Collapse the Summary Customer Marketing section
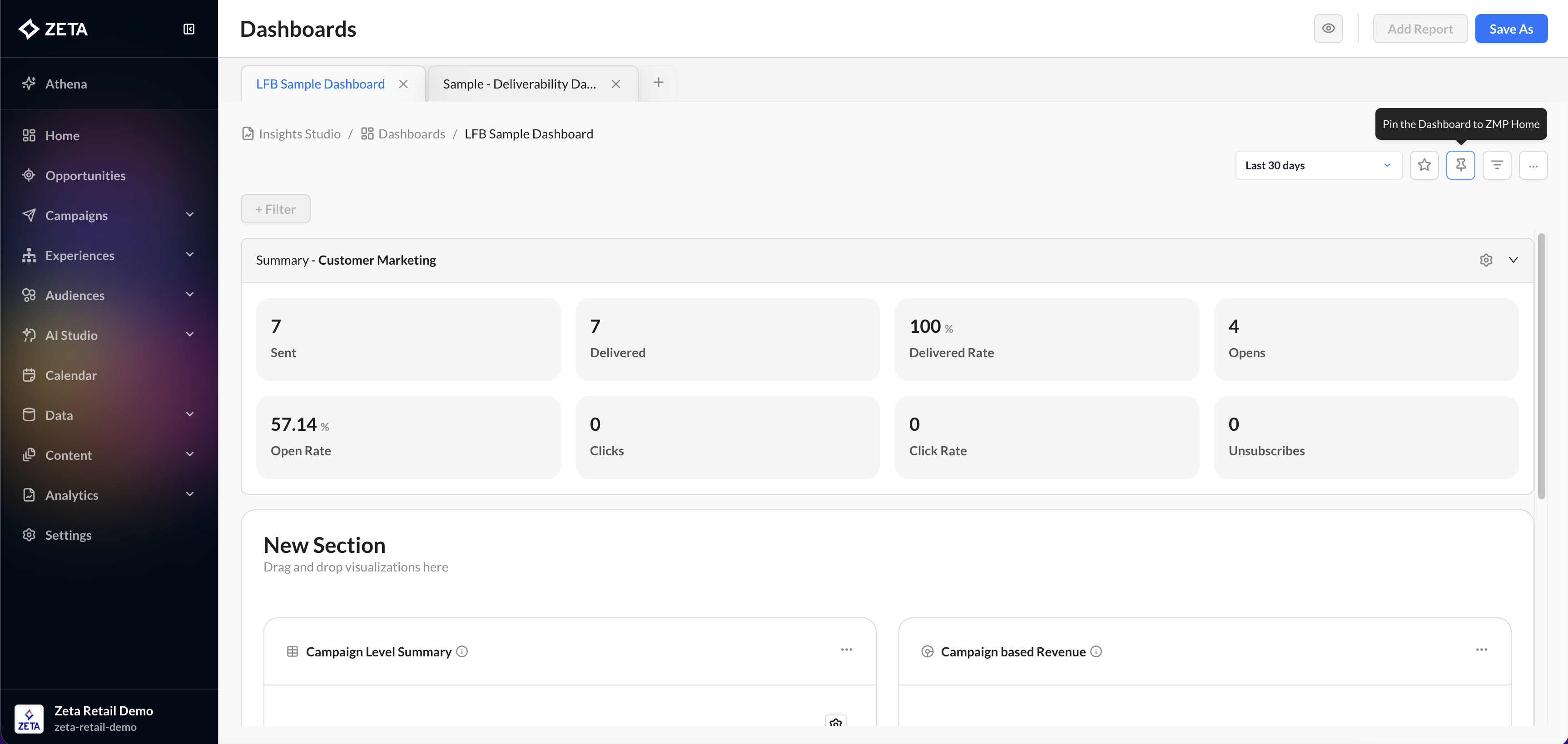The height and width of the screenshot is (744, 1568). click(1513, 260)
